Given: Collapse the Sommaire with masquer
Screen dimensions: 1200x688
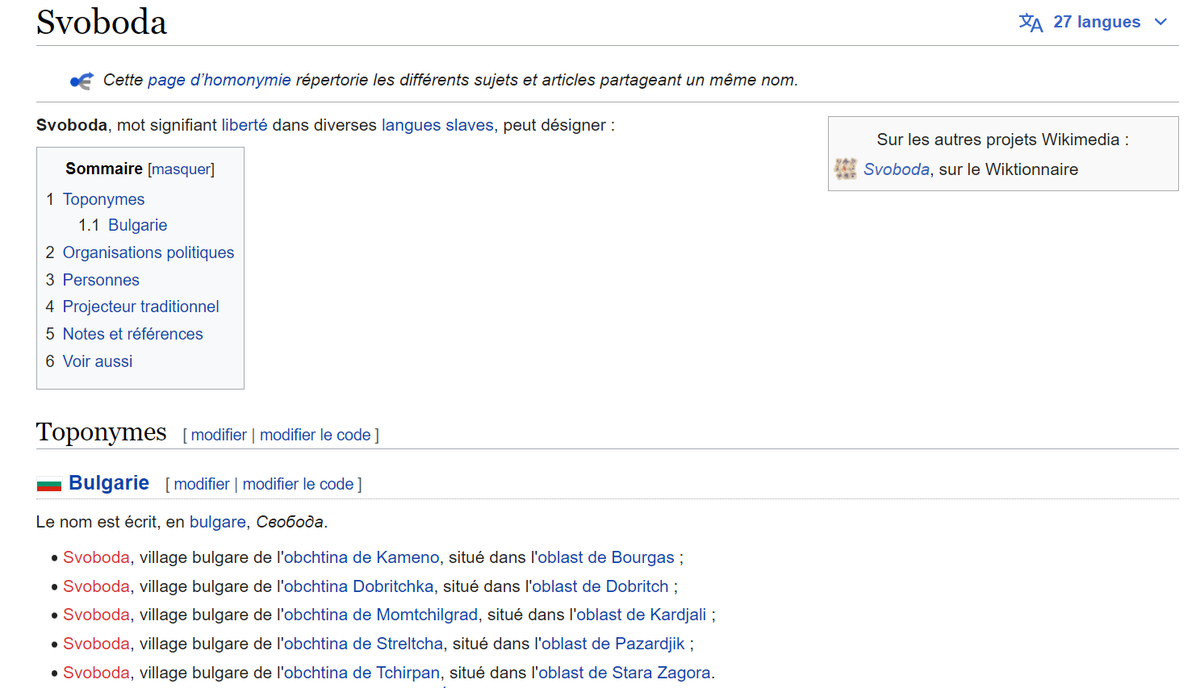Looking at the screenshot, I should coord(181,169).
